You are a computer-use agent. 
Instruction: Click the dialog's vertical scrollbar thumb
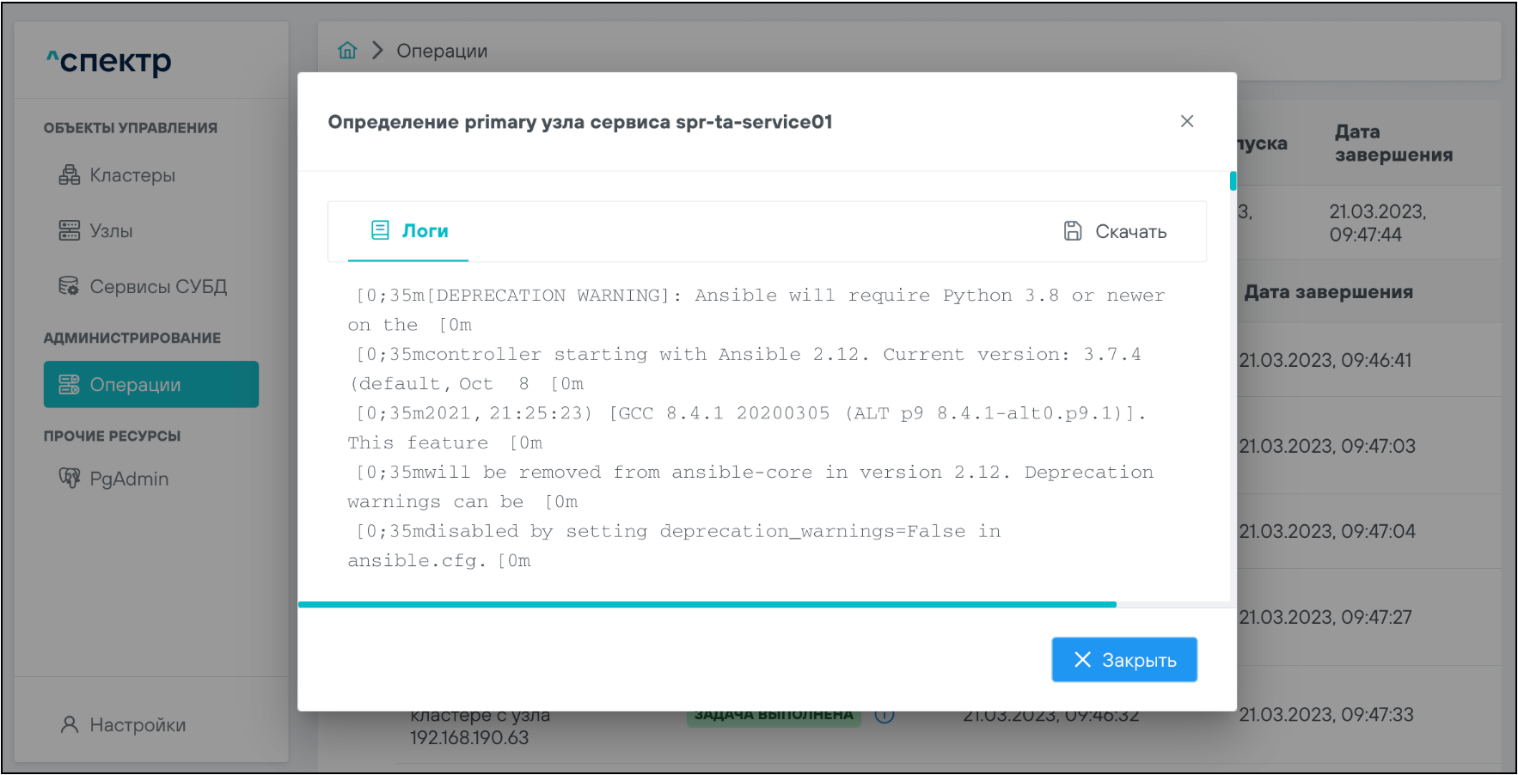tap(1233, 181)
